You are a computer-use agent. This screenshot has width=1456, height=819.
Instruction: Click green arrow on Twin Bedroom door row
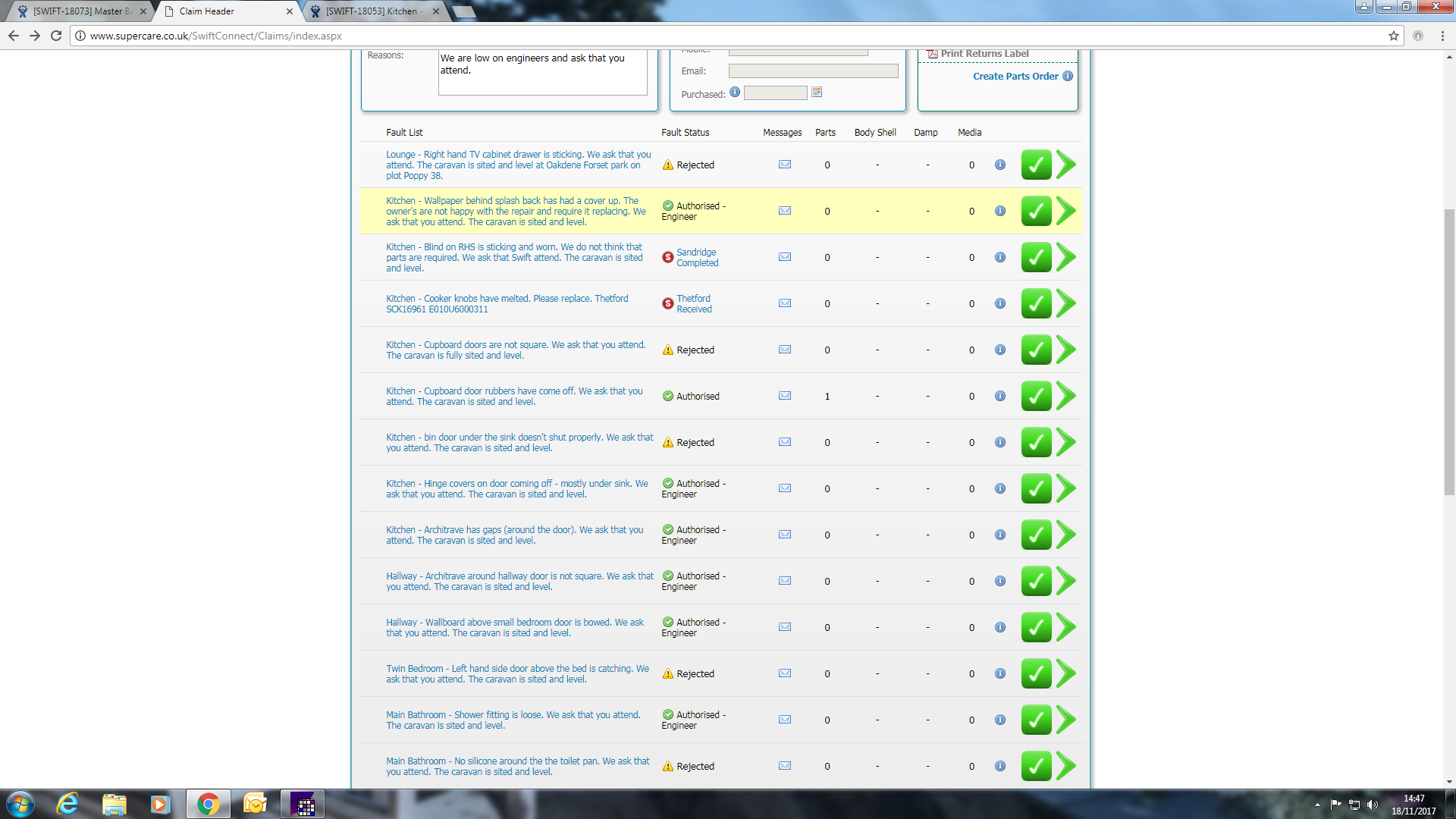[x=1066, y=673]
